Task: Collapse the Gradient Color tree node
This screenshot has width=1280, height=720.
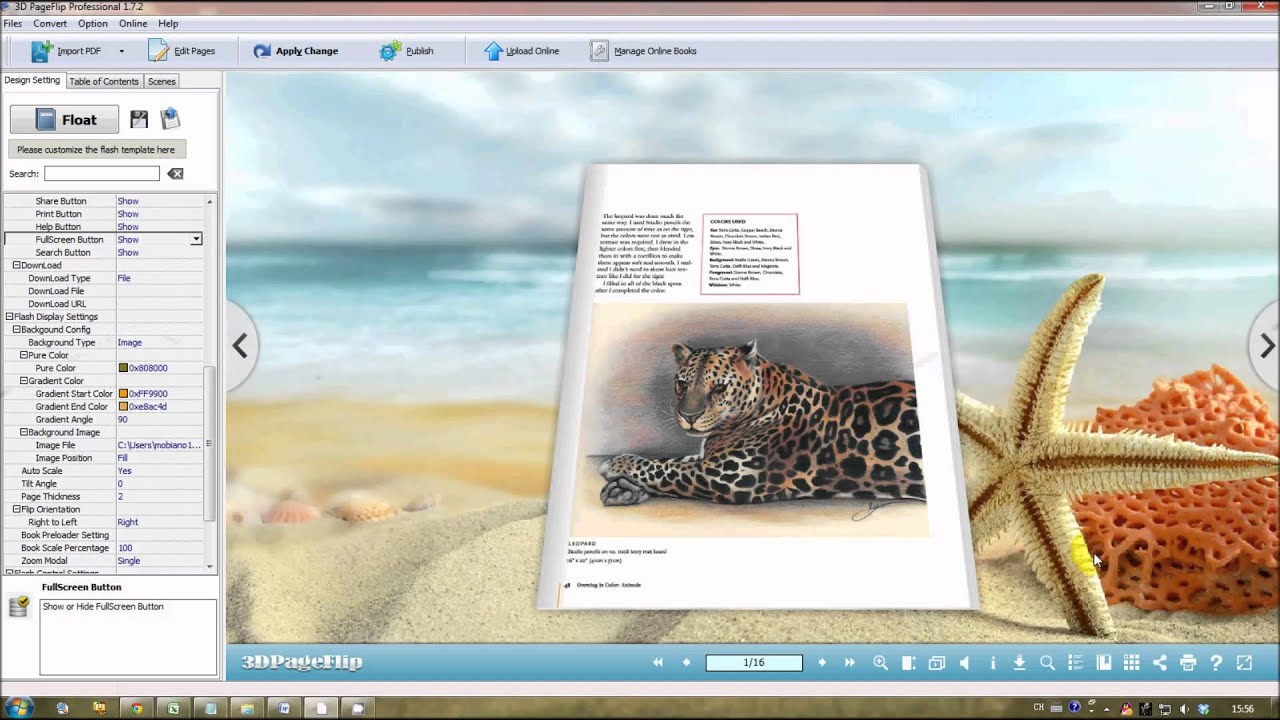Action: (24, 381)
